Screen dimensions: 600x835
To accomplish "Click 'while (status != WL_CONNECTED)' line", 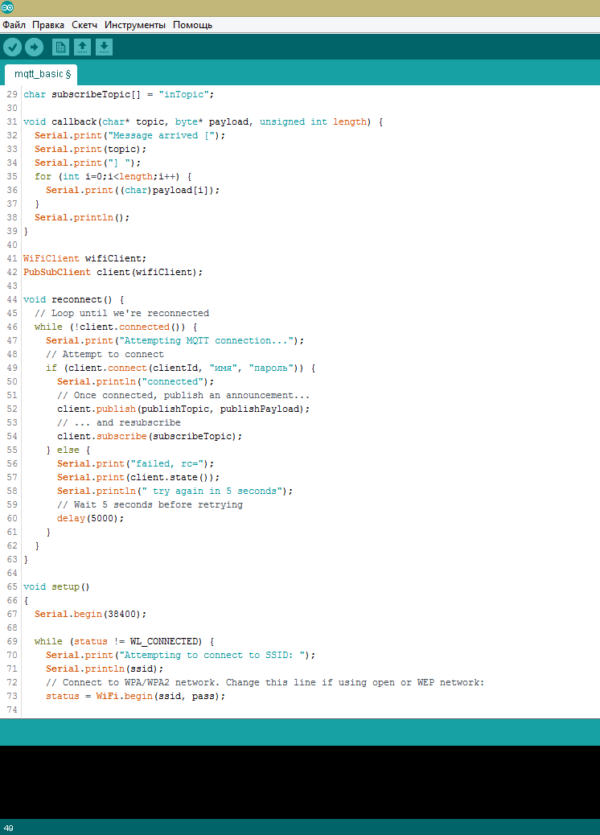I will click(124, 641).
